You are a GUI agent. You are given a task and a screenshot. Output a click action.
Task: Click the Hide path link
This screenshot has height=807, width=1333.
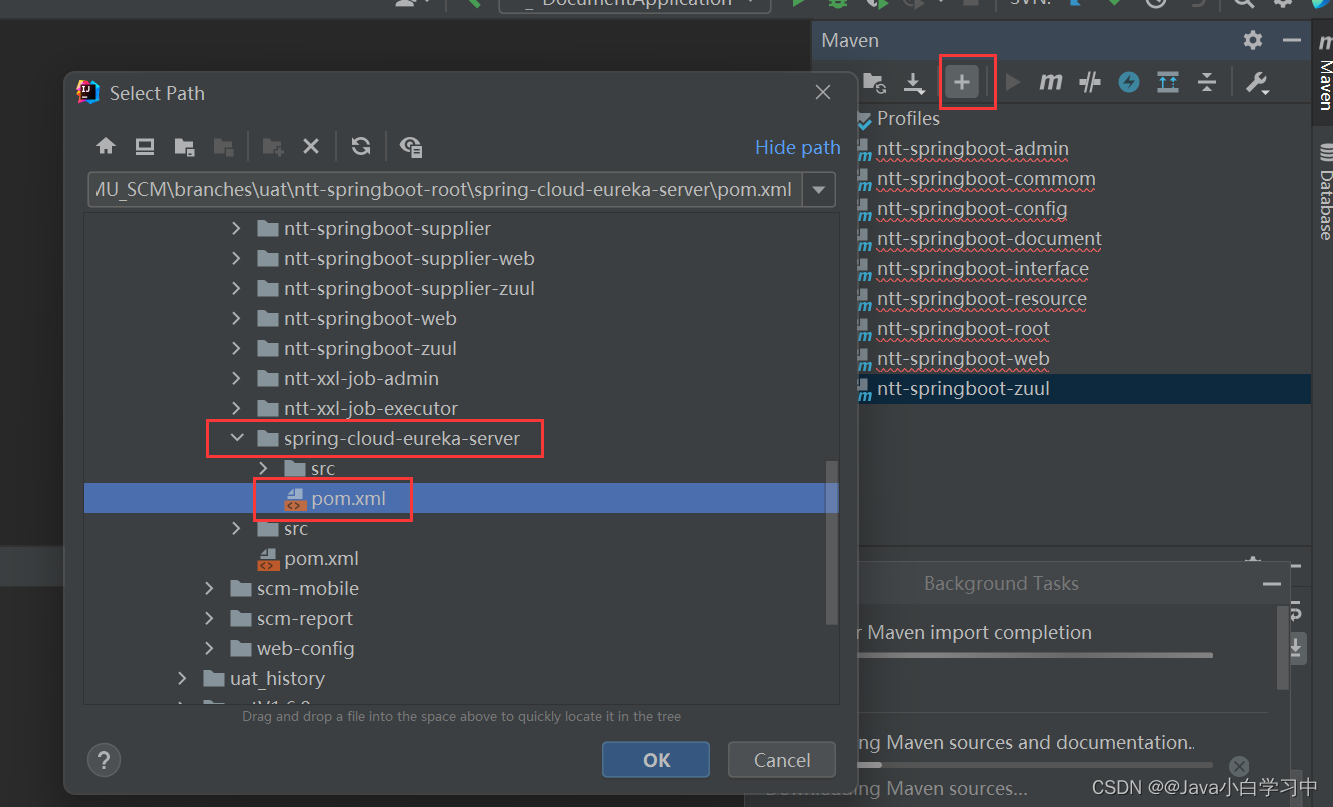coord(797,148)
